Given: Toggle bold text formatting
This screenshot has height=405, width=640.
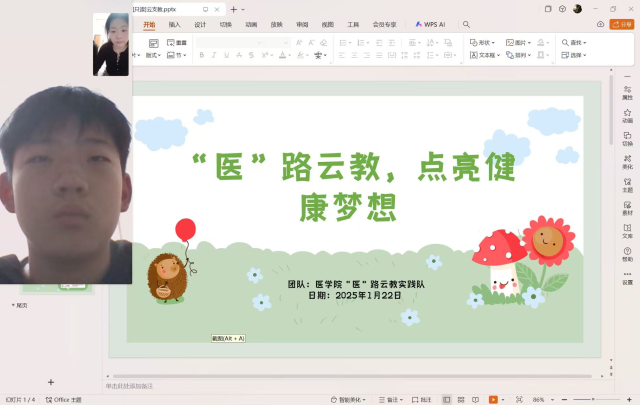Looking at the screenshot, I should [201, 55].
